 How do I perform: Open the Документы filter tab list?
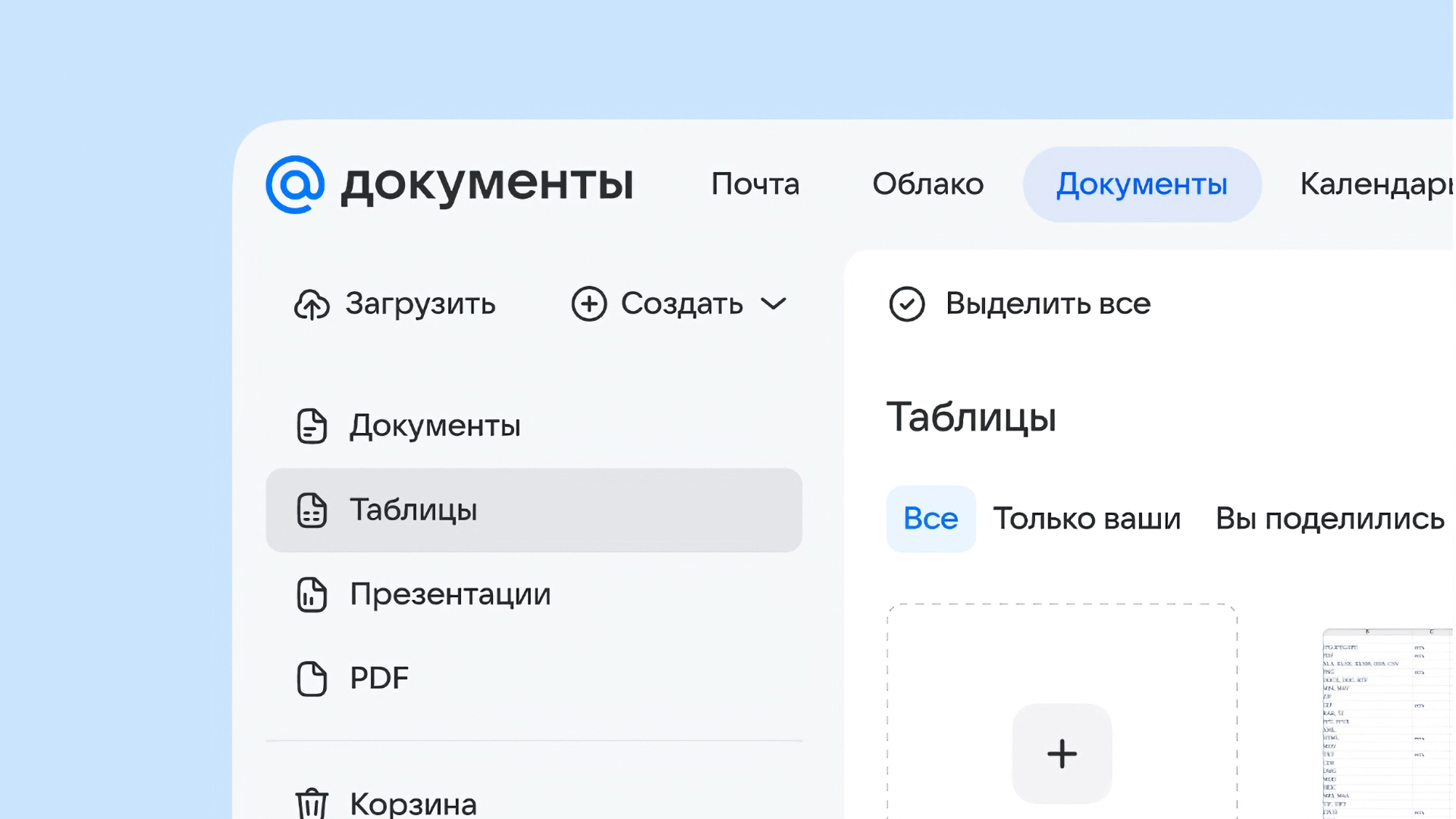coord(1141,184)
